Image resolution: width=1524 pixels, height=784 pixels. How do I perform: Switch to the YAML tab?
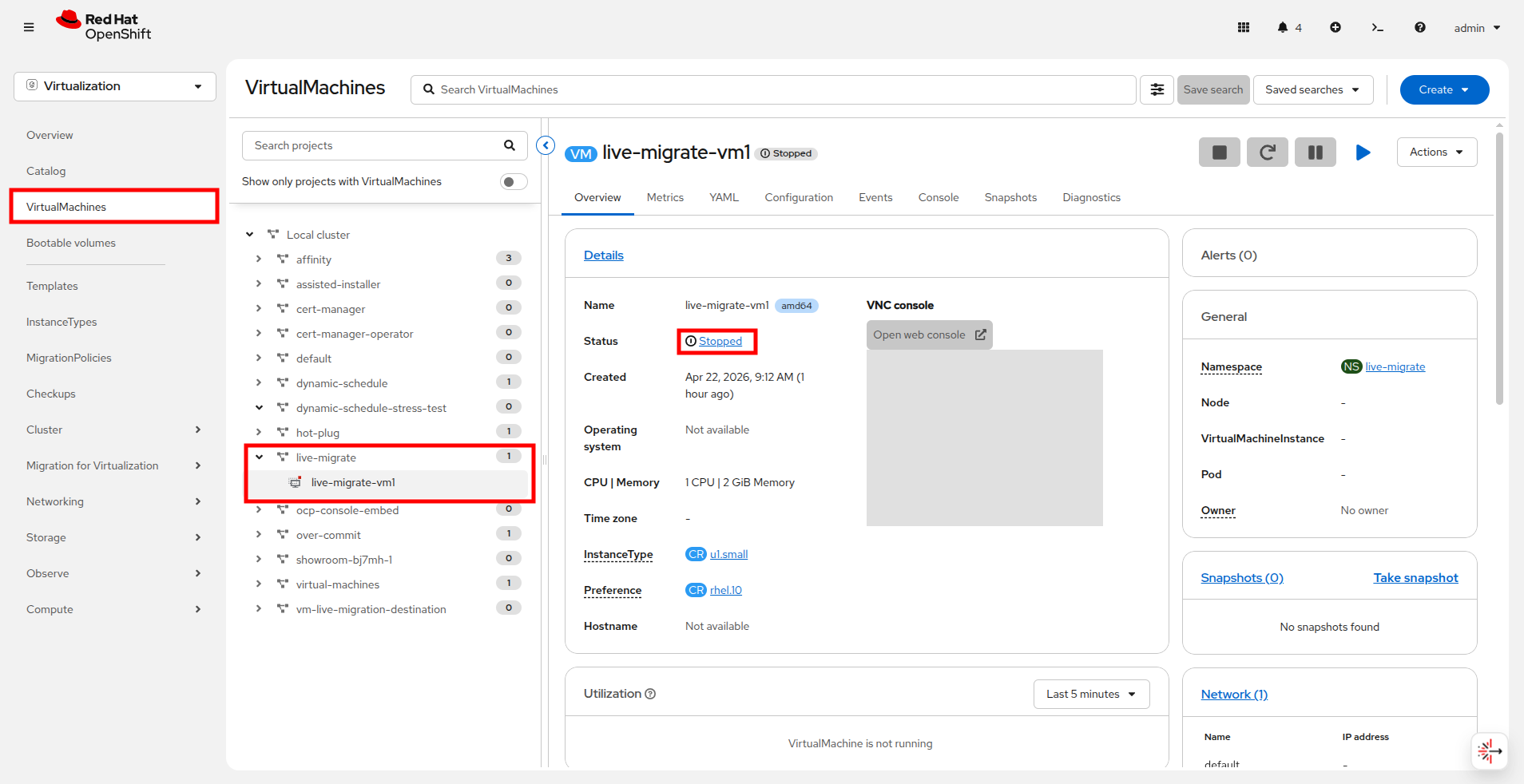[x=724, y=197]
